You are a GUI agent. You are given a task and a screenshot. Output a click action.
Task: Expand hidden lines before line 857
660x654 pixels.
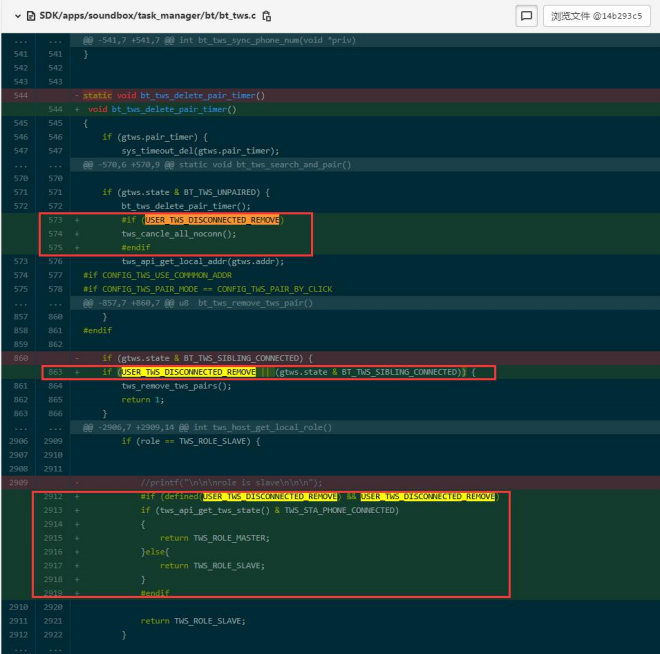pyautogui.click(x=35, y=303)
